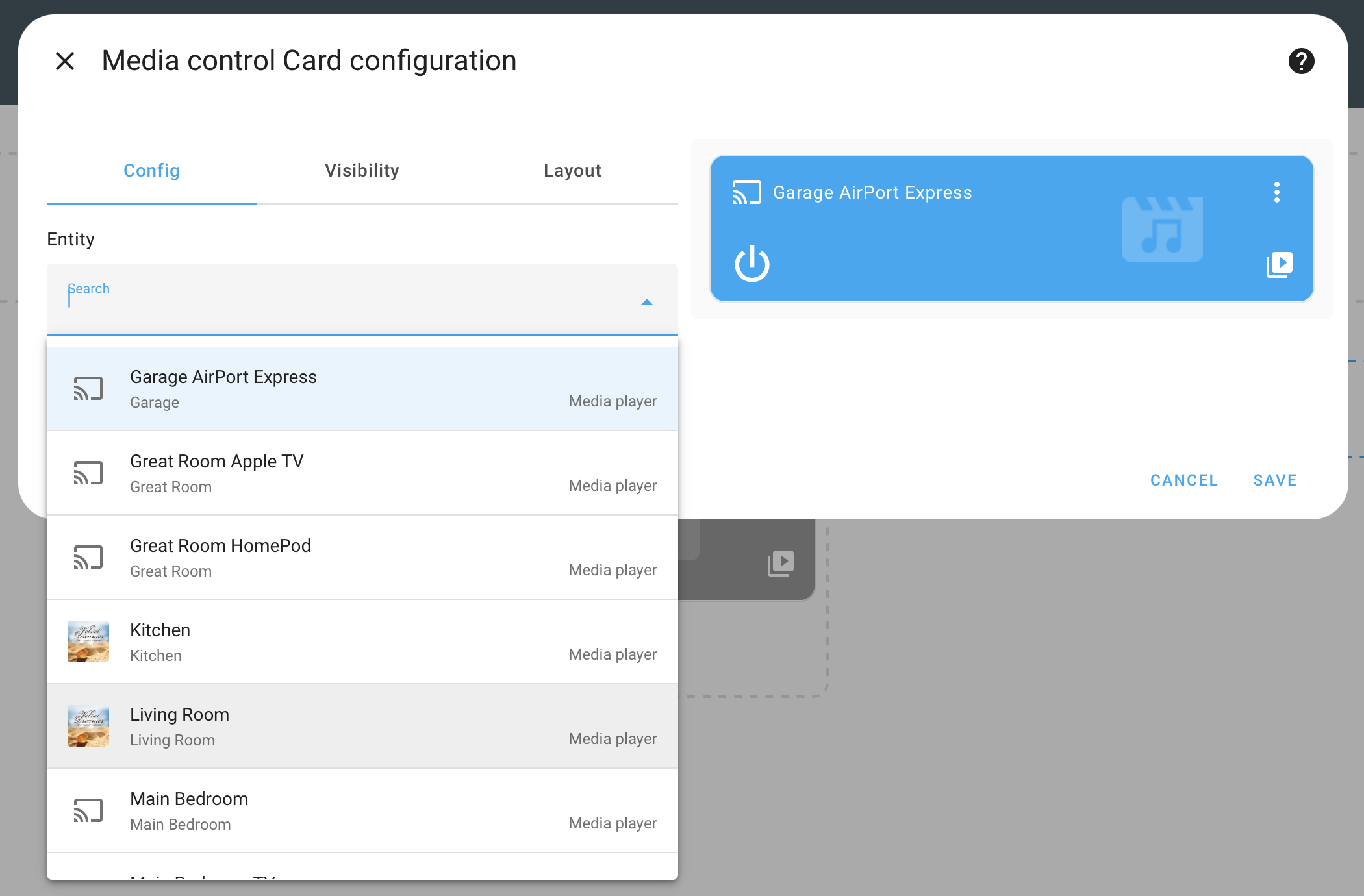1364x896 pixels.
Task: Select the cast icon beside Great Room Apple TV
Action: 88,473
